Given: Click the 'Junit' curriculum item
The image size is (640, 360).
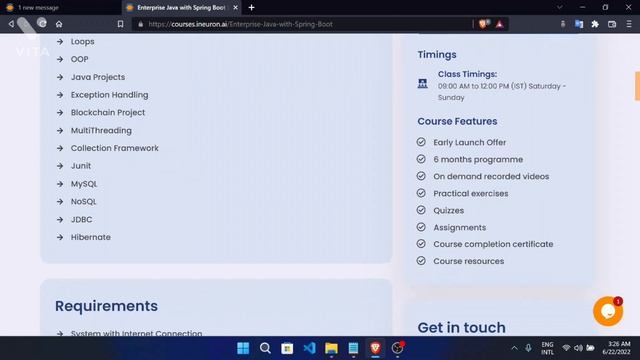Looking at the screenshot, I should 81,166.
